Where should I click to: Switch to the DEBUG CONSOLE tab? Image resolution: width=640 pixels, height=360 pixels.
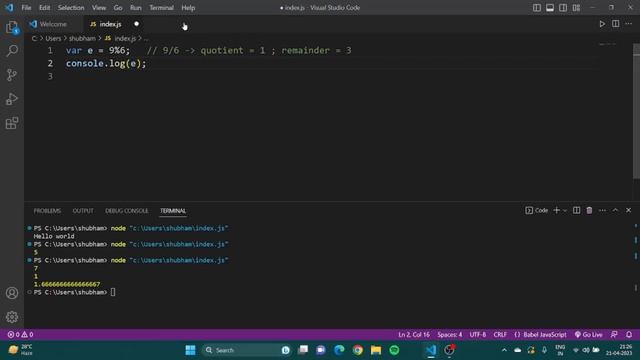coord(127,211)
